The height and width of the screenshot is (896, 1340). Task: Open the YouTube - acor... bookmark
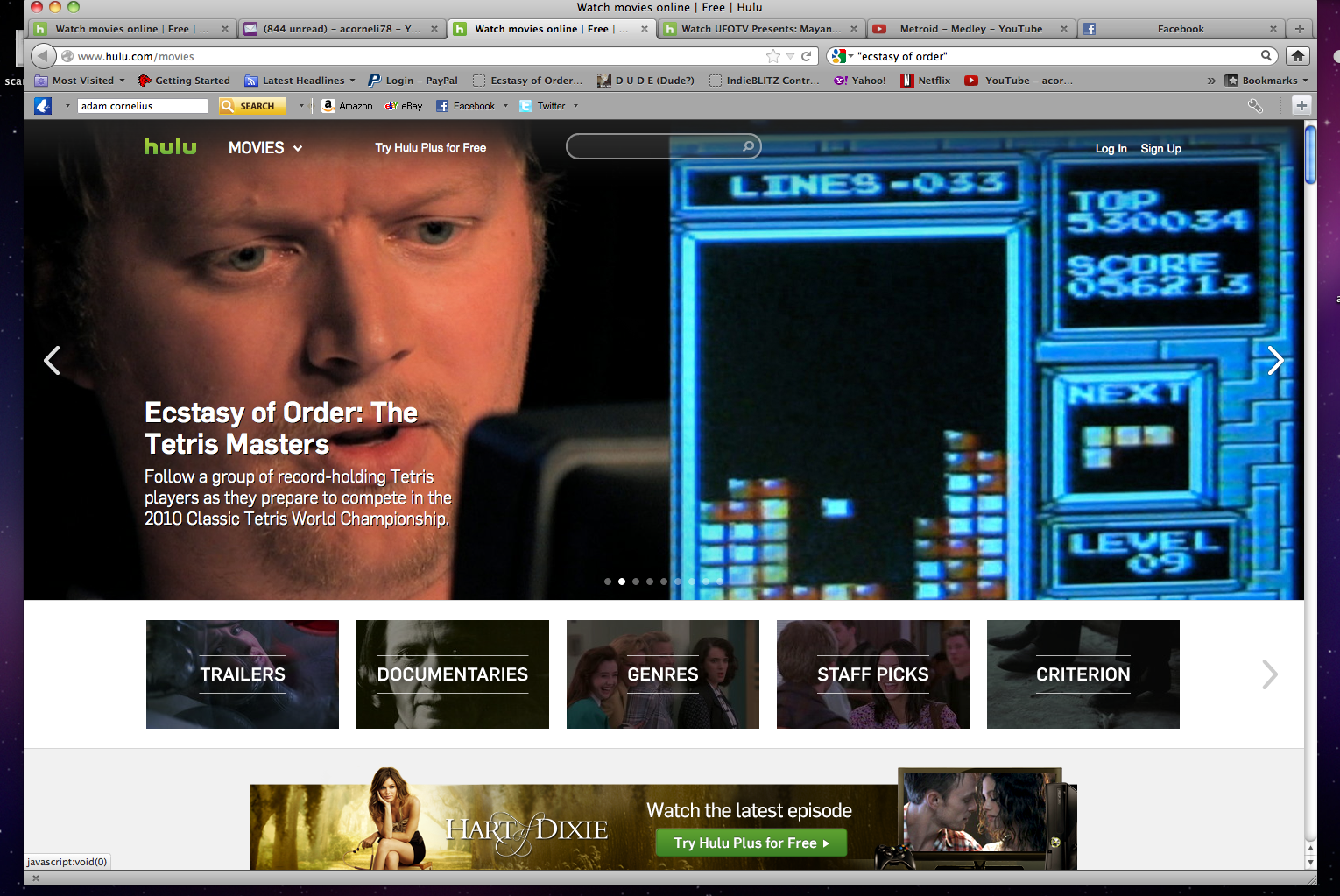(1019, 81)
